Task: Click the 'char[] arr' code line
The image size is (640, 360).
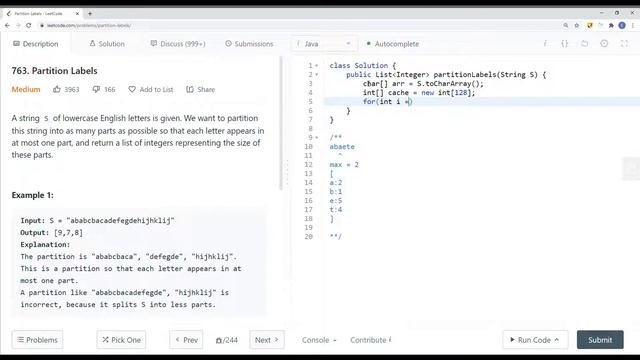Action: coord(423,84)
